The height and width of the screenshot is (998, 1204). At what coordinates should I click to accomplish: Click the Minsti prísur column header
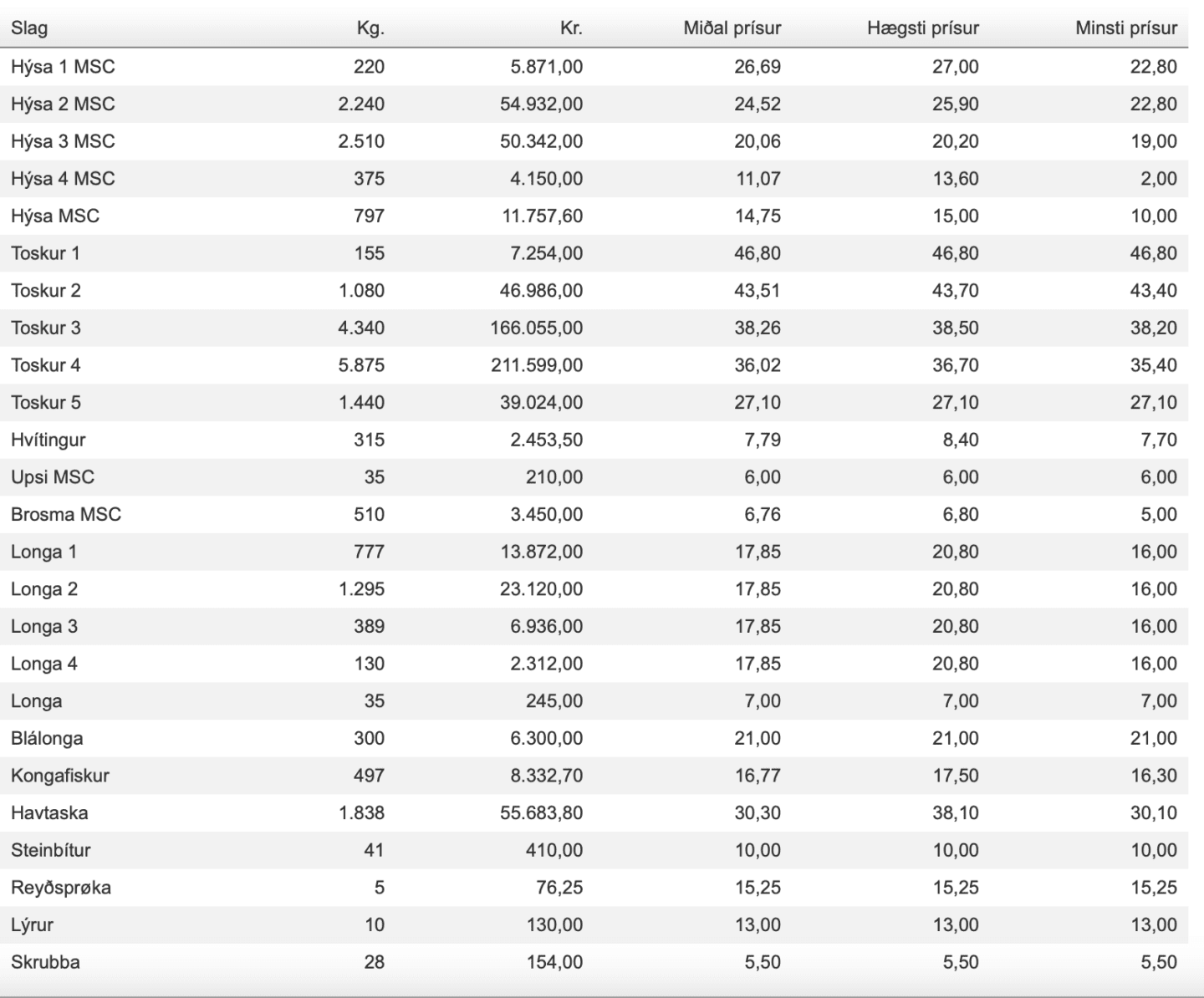coord(1125,28)
